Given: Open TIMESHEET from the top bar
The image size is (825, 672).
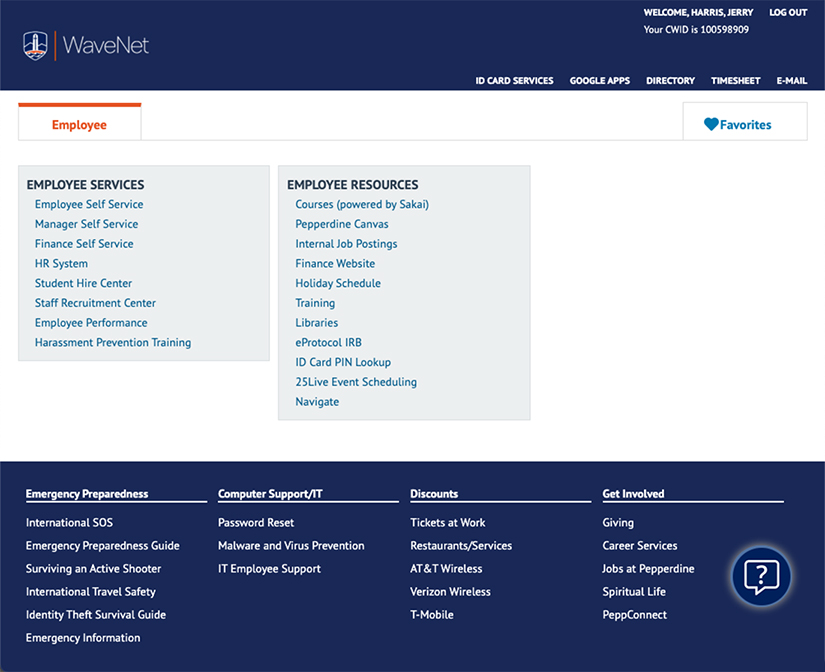Looking at the screenshot, I should coord(735,81).
